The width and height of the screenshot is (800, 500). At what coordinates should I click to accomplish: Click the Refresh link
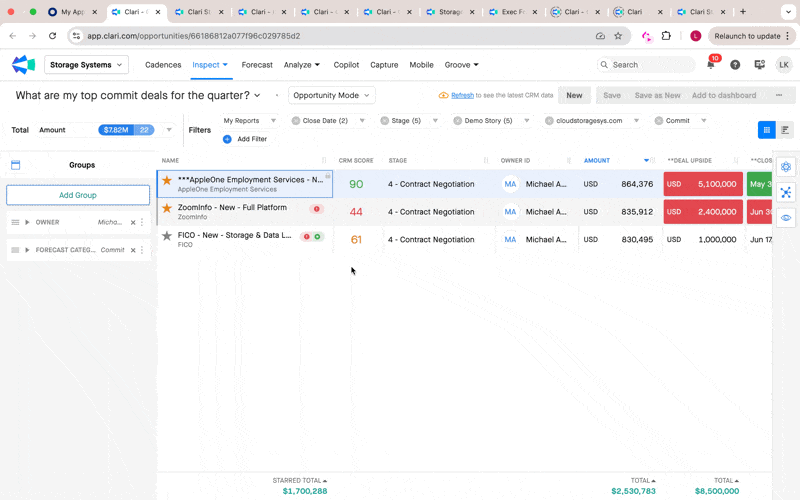[462, 95]
